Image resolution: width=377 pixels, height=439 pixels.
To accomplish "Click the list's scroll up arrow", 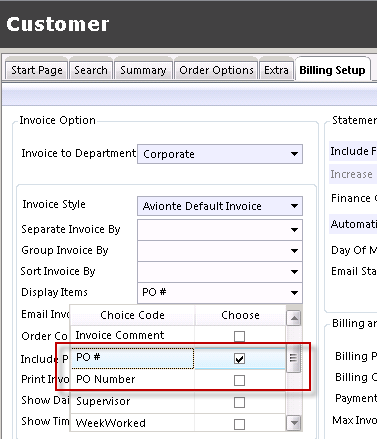I will tap(294, 318).
